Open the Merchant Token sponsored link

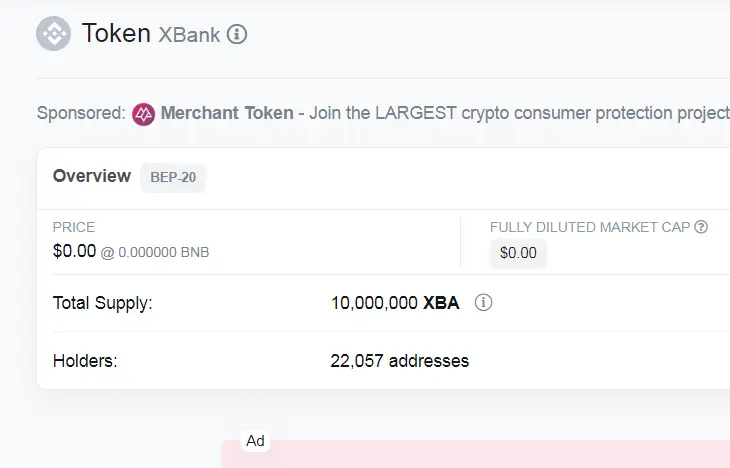click(227, 113)
